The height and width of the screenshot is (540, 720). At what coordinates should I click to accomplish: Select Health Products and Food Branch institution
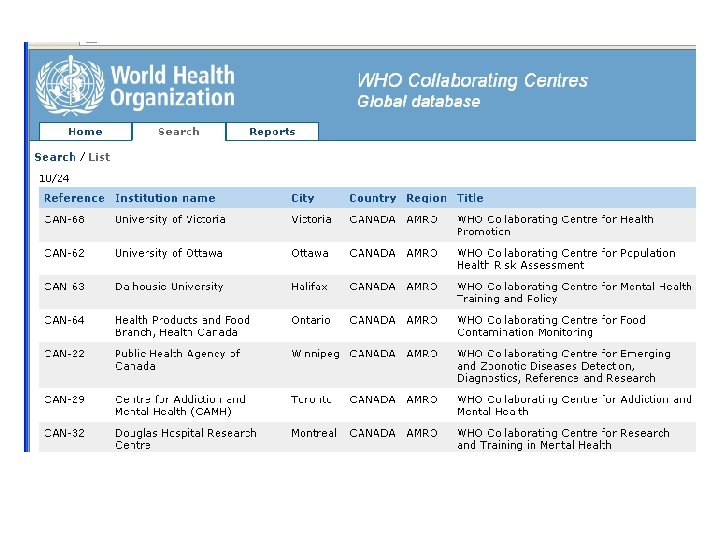pos(182,326)
